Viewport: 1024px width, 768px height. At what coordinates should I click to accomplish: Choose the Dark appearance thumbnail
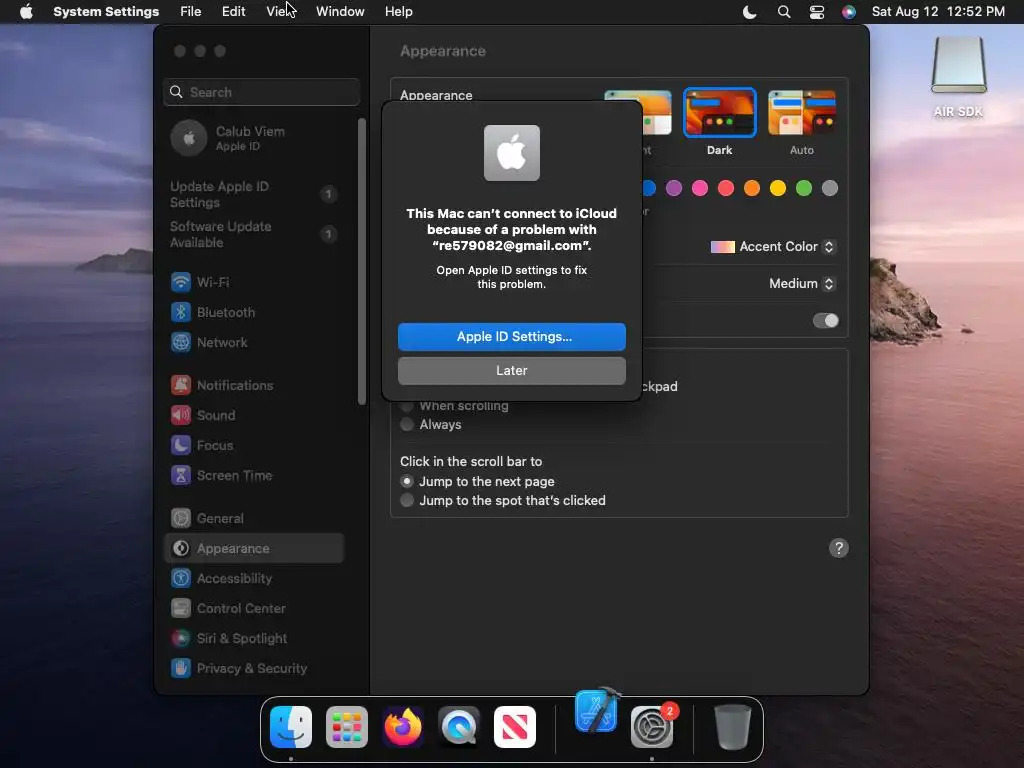pyautogui.click(x=720, y=112)
